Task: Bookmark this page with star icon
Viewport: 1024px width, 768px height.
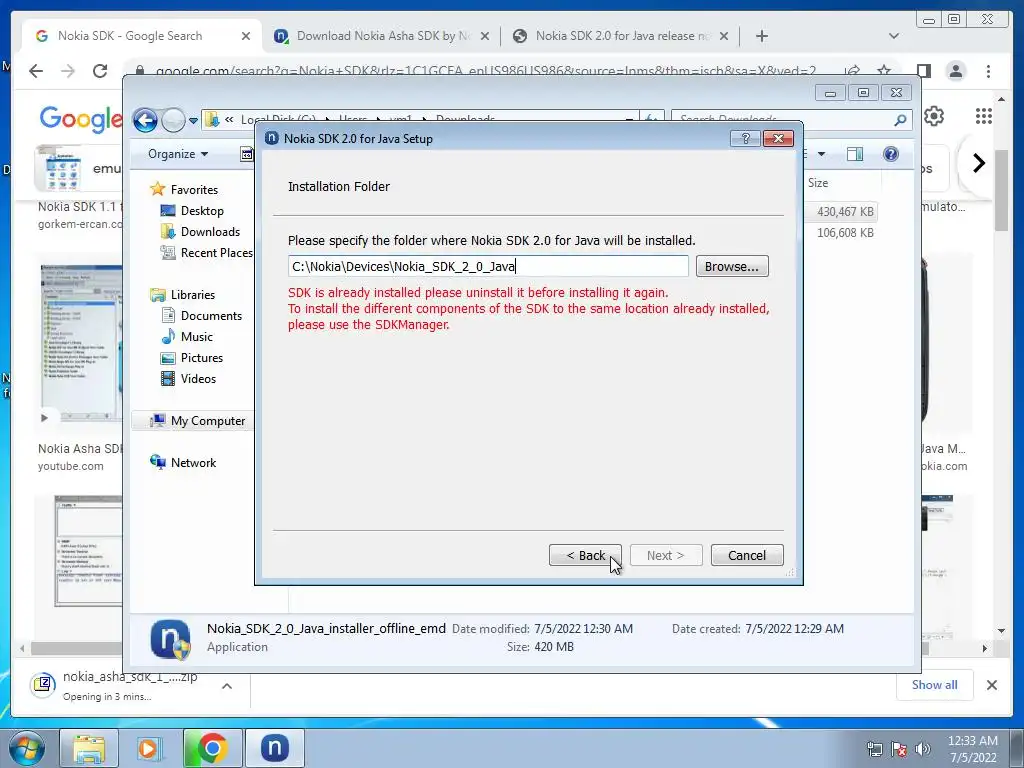Action: click(884, 70)
